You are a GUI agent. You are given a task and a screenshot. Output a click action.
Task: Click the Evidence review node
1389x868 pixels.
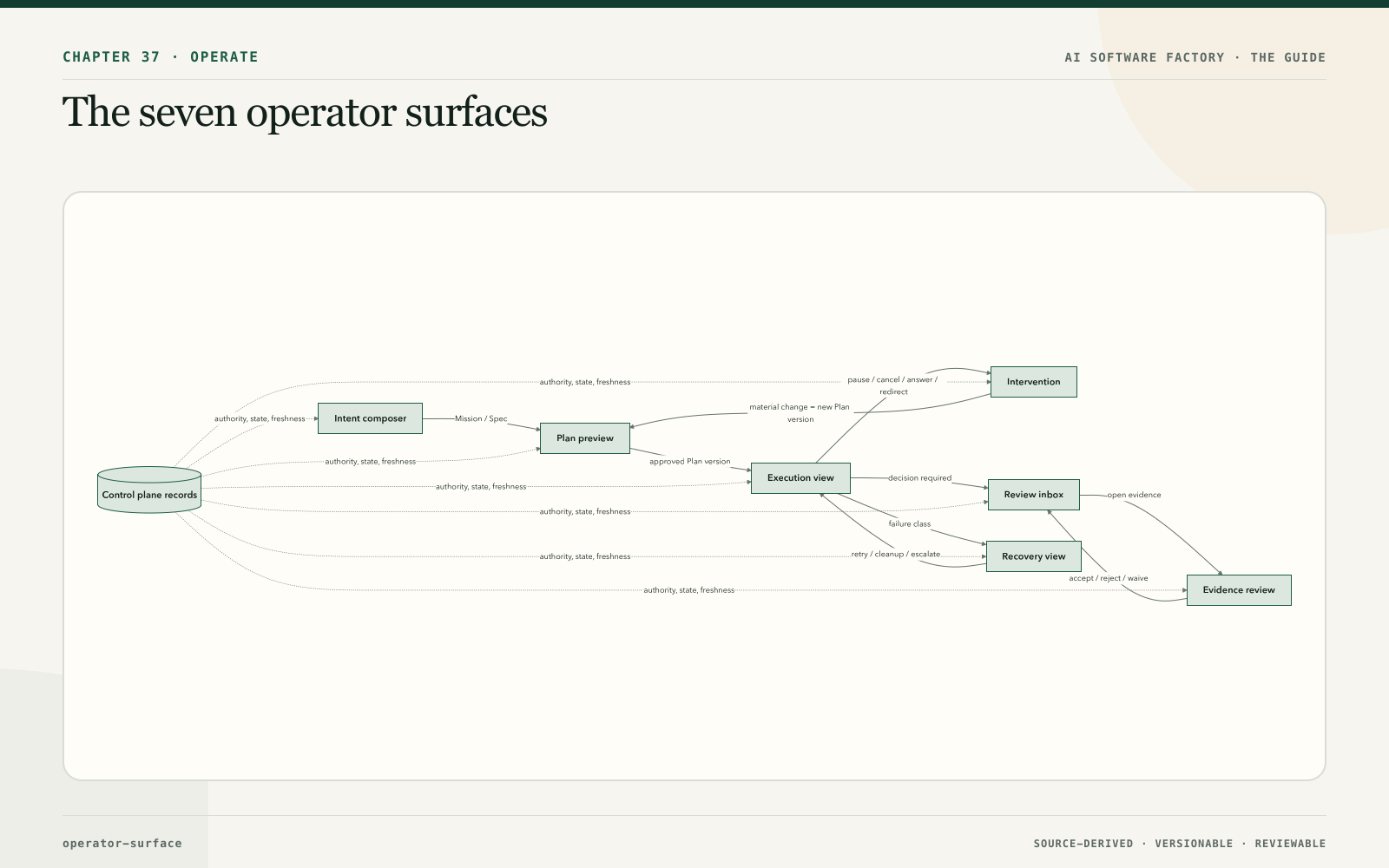pyautogui.click(x=1239, y=590)
